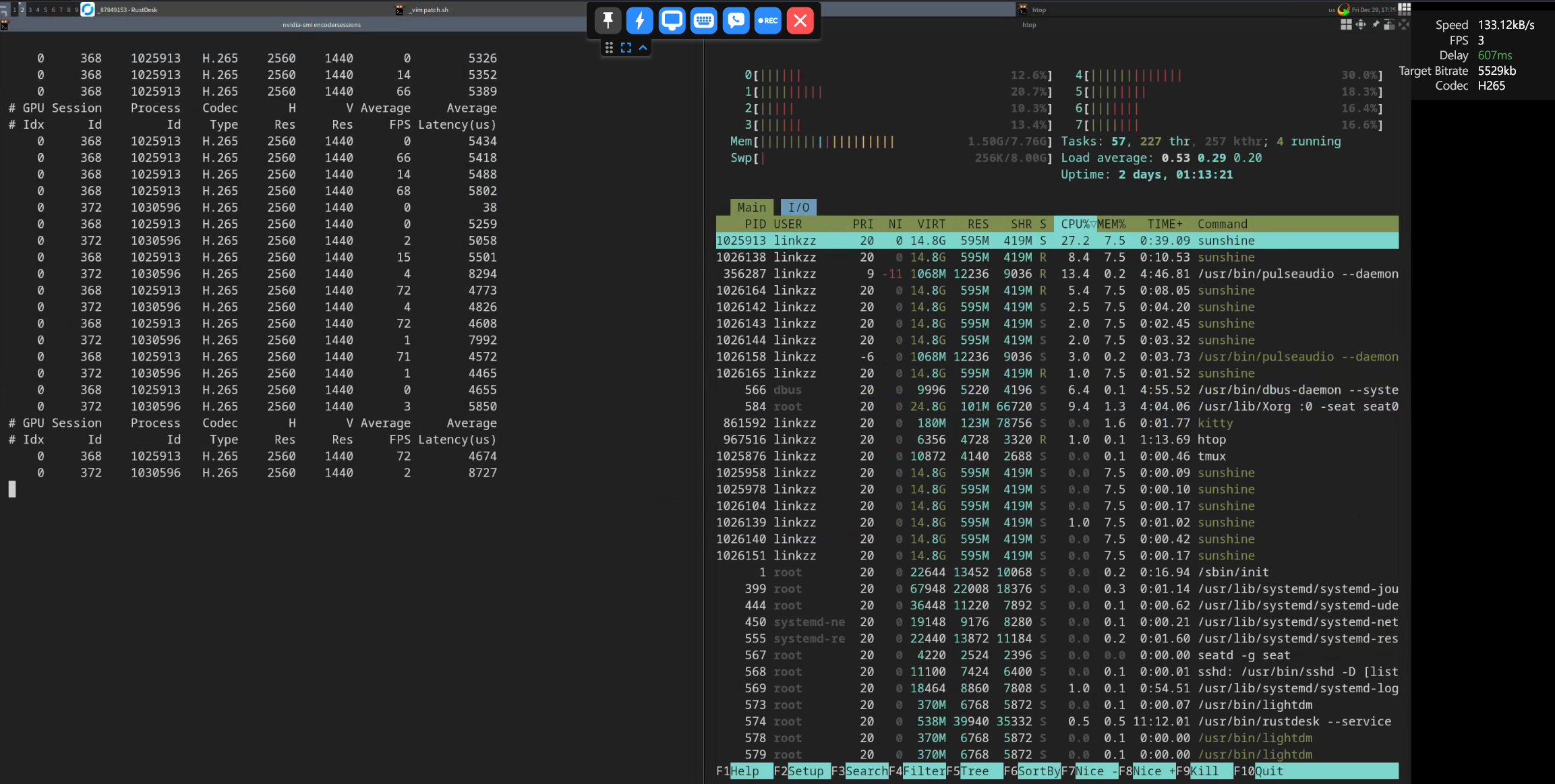
Task: Open the voice call chat icon
Action: click(x=736, y=20)
